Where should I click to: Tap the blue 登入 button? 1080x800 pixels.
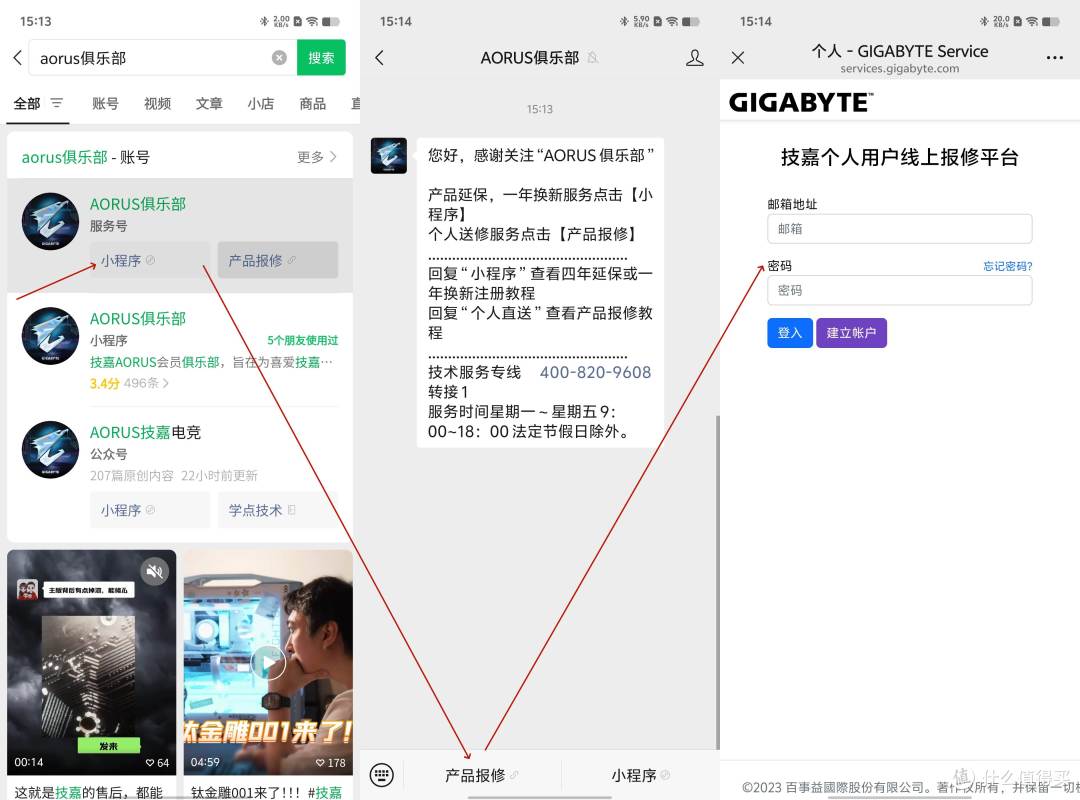(790, 333)
